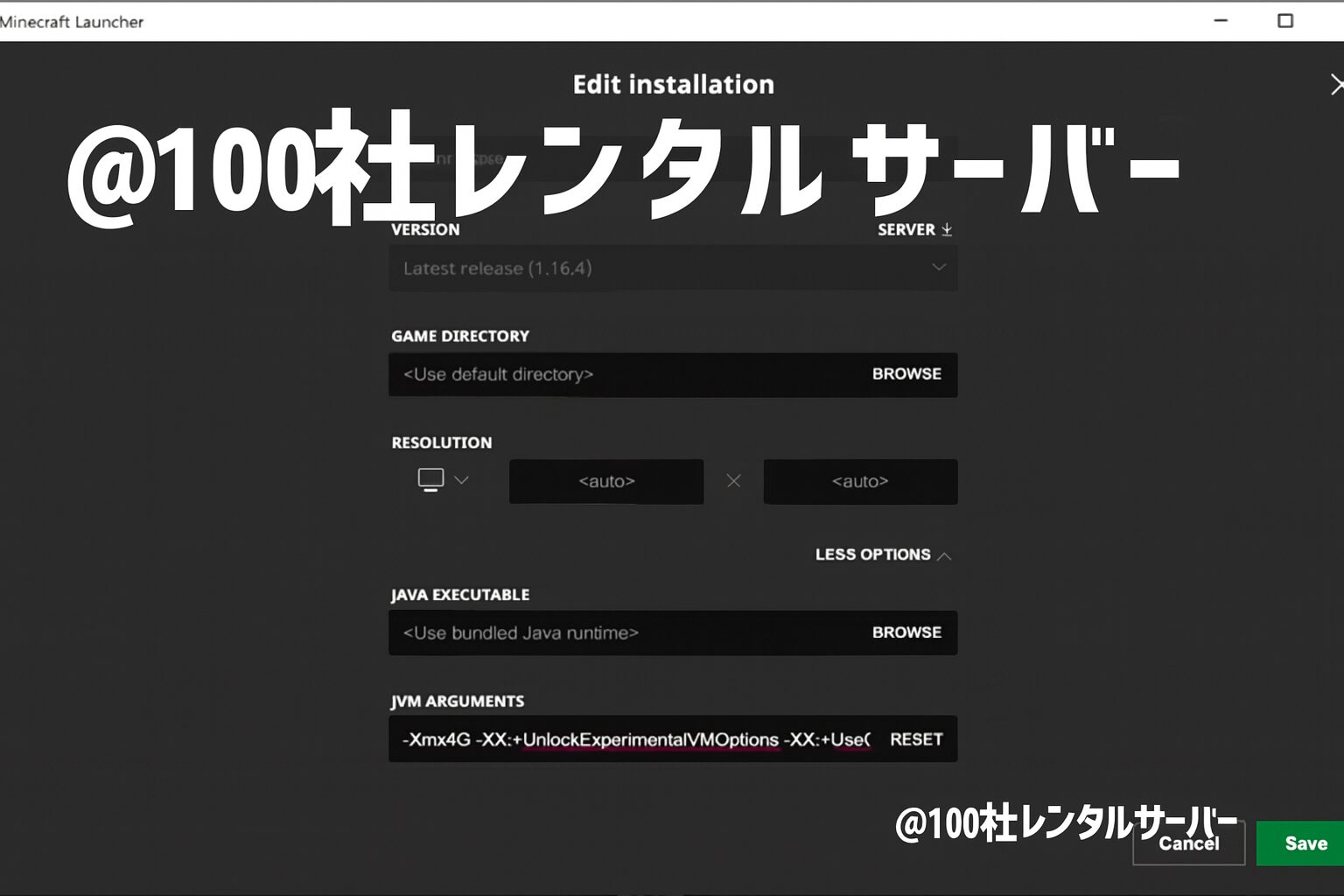Cancel editing the installation
This screenshot has width=1344, height=896.
1188,843
